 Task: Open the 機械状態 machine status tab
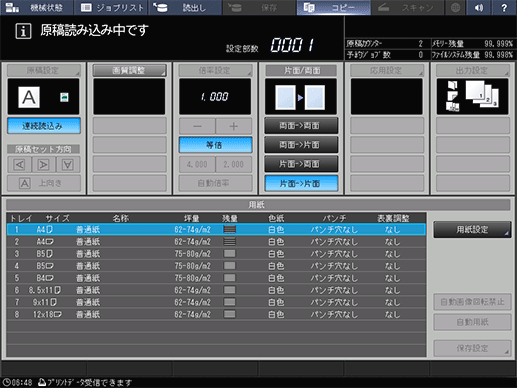pos(37,8)
